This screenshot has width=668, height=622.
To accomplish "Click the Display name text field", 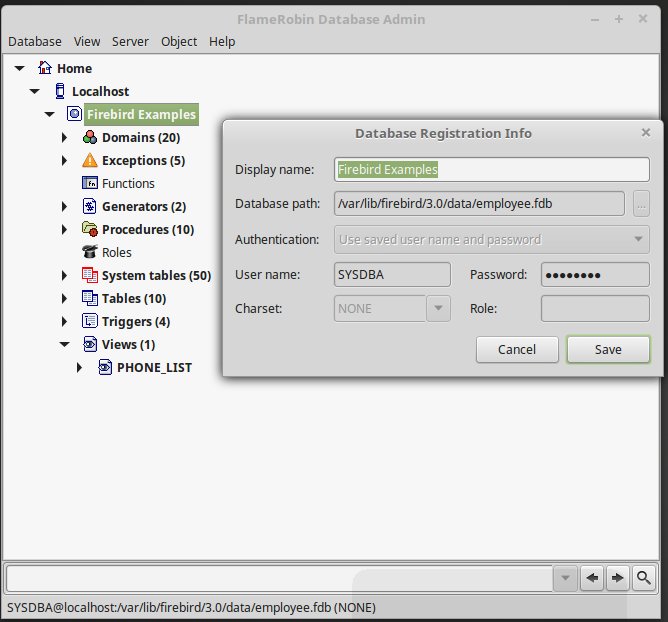I will [491, 170].
